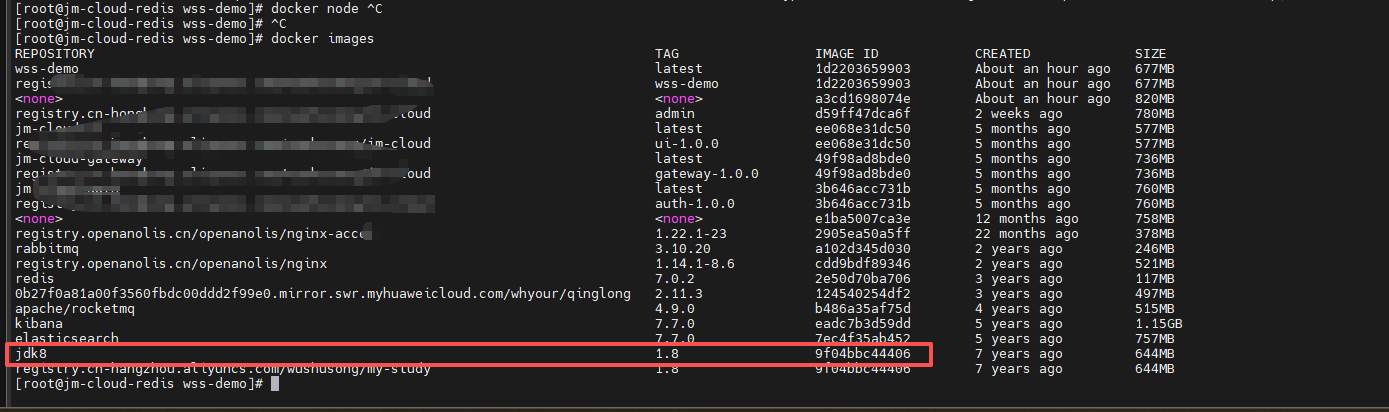Select the redis repository name
The image size is (1389, 412).
tap(35, 279)
